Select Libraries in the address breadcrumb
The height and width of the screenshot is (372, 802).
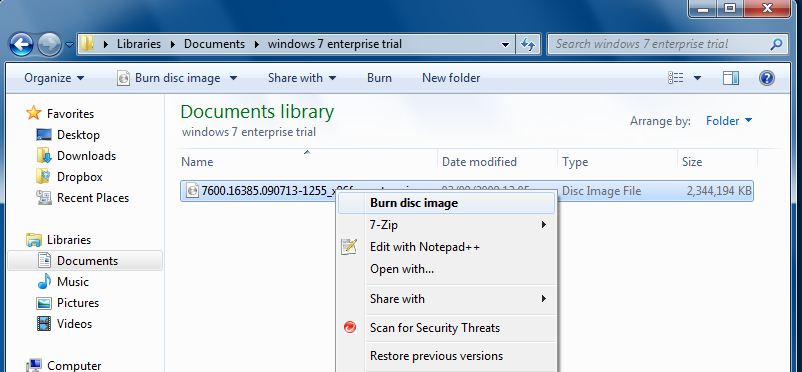139,44
